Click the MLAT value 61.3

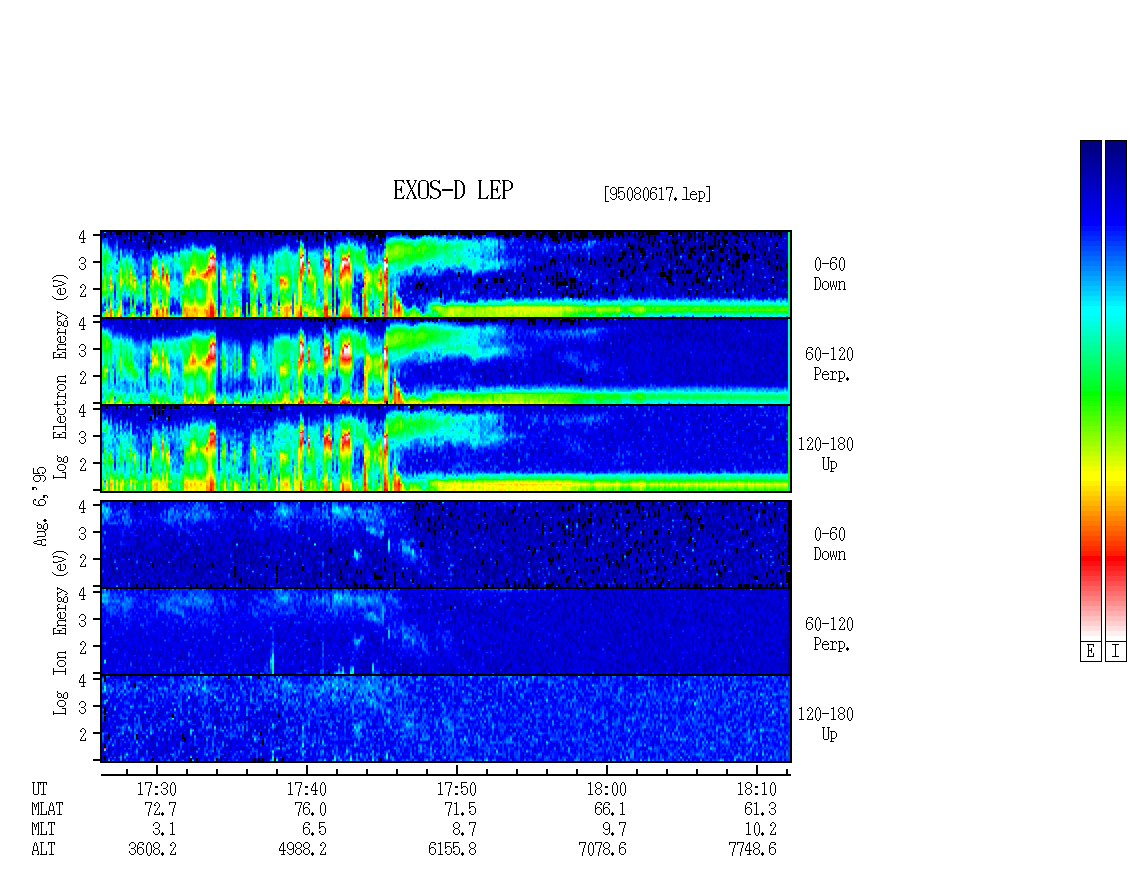point(760,809)
